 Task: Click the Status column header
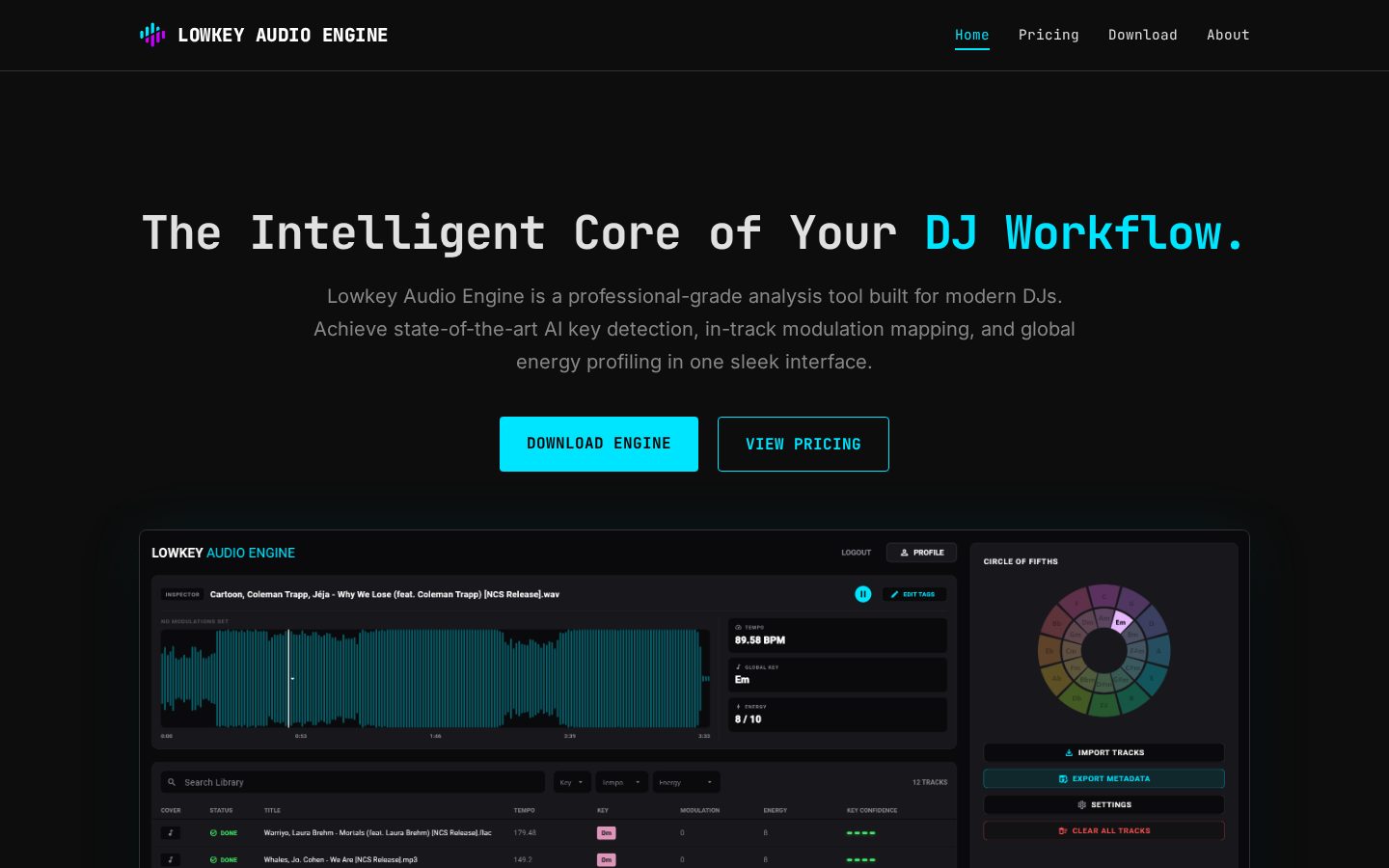(x=221, y=810)
